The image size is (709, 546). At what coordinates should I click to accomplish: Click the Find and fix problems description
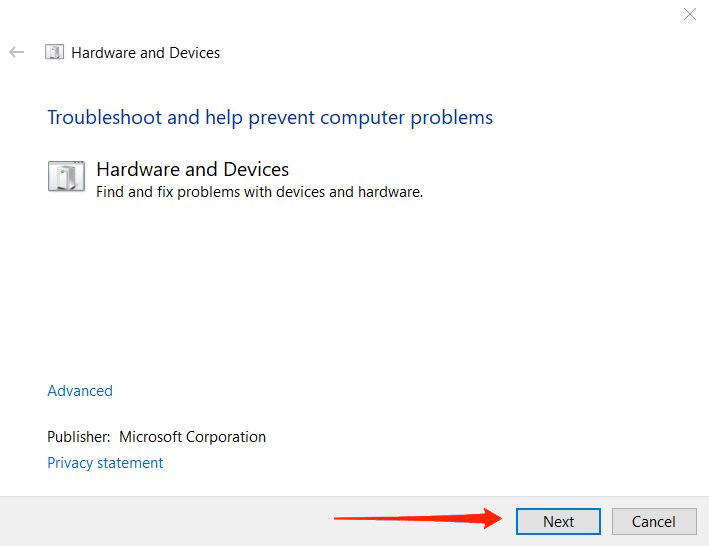tap(260, 192)
